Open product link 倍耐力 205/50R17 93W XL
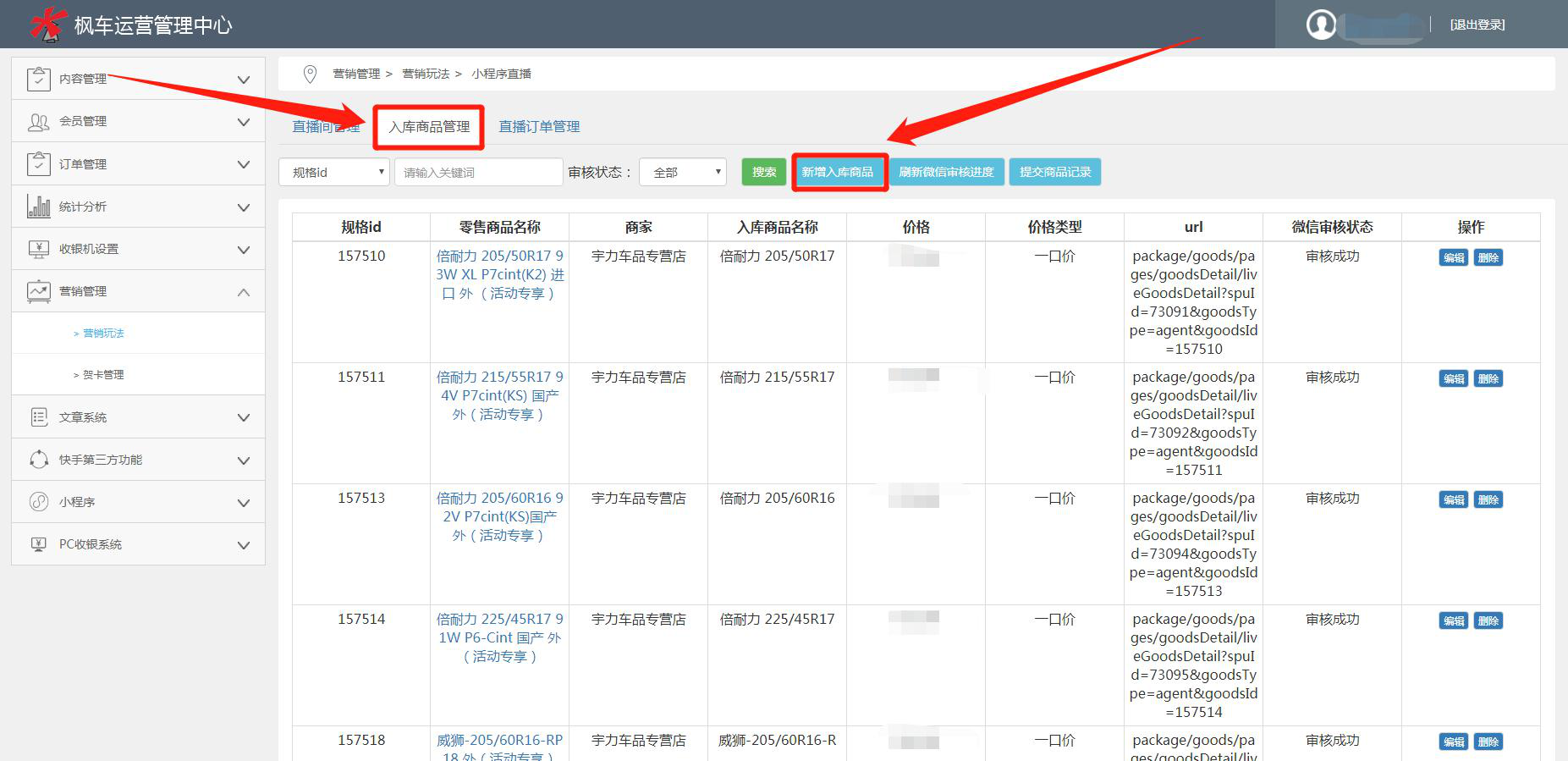Viewport: 1568px width, 761px height. (499, 274)
